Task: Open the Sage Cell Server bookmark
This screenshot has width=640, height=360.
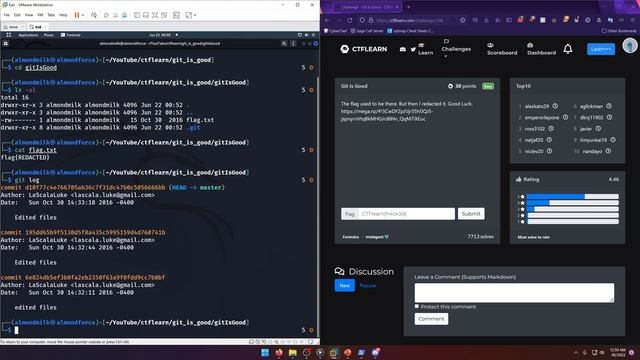Action: coord(367,31)
